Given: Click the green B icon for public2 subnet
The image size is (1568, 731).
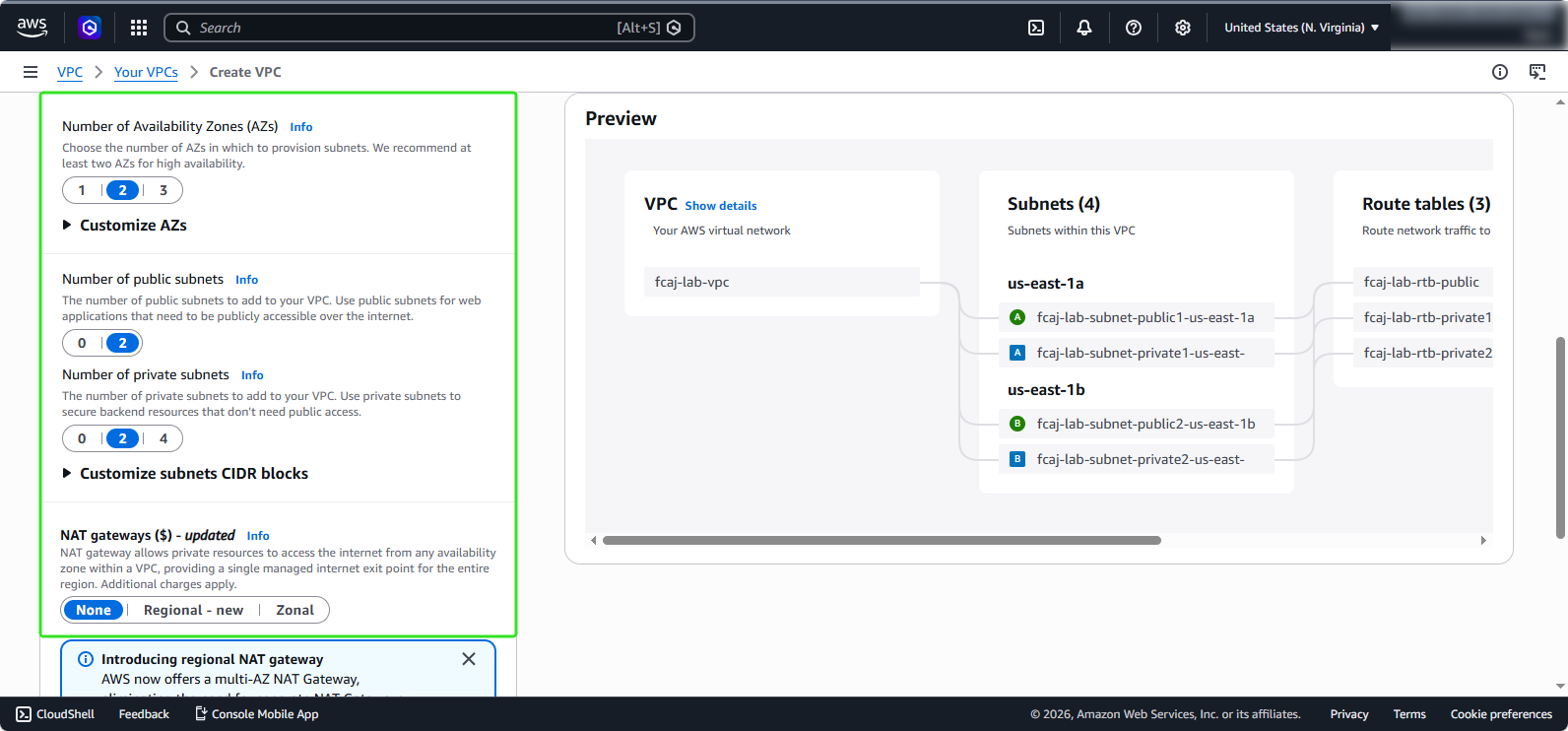Looking at the screenshot, I should point(1017,424).
